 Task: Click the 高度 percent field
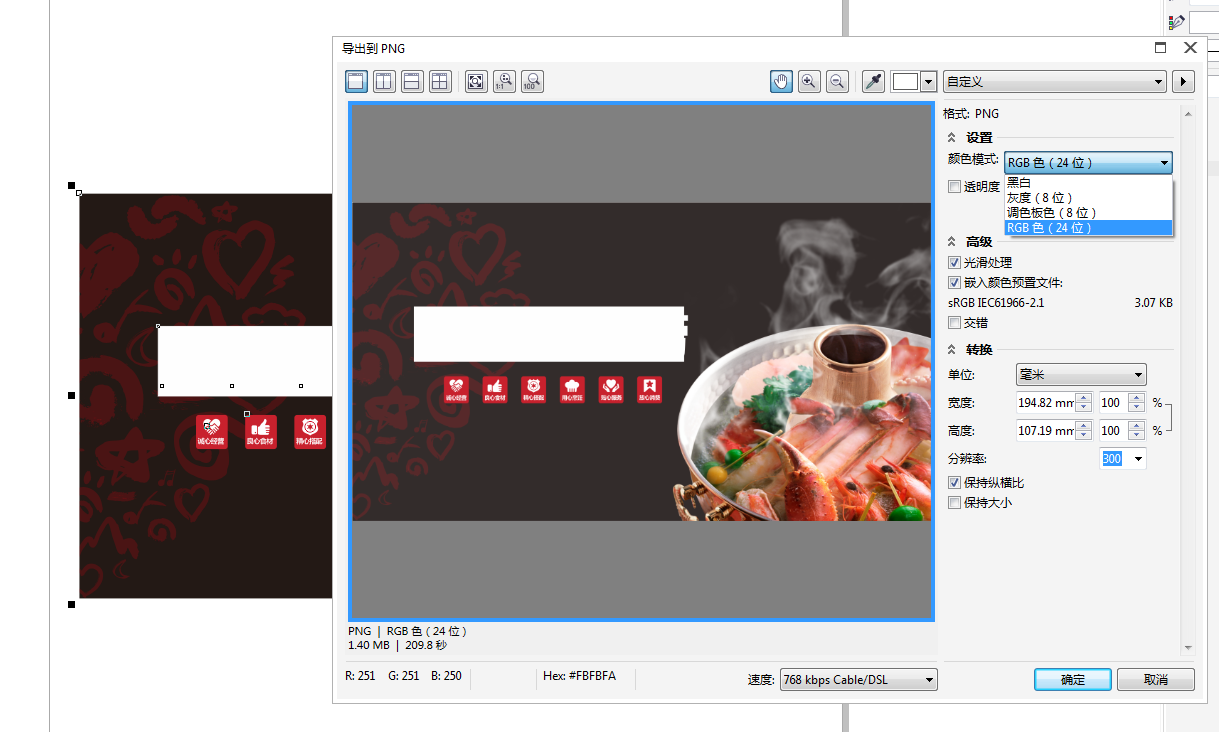[x=1113, y=431]
